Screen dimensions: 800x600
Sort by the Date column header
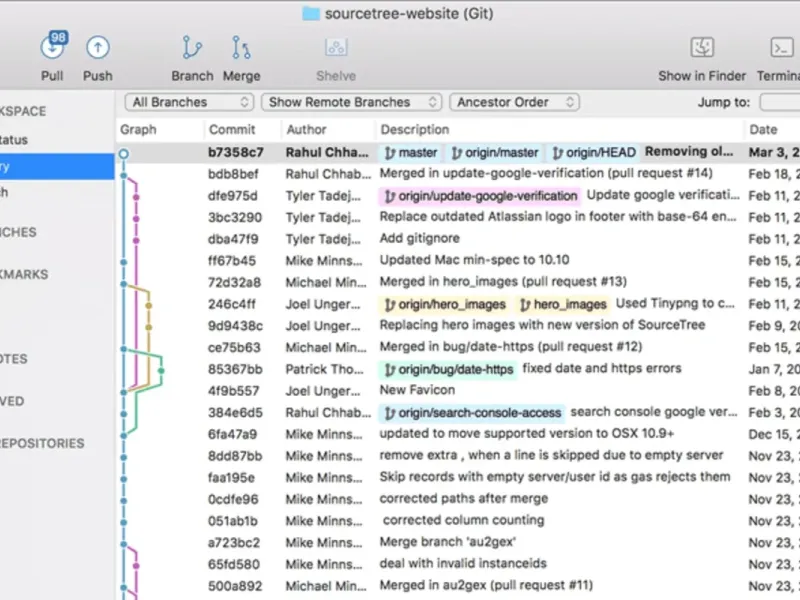pos(763,129)
